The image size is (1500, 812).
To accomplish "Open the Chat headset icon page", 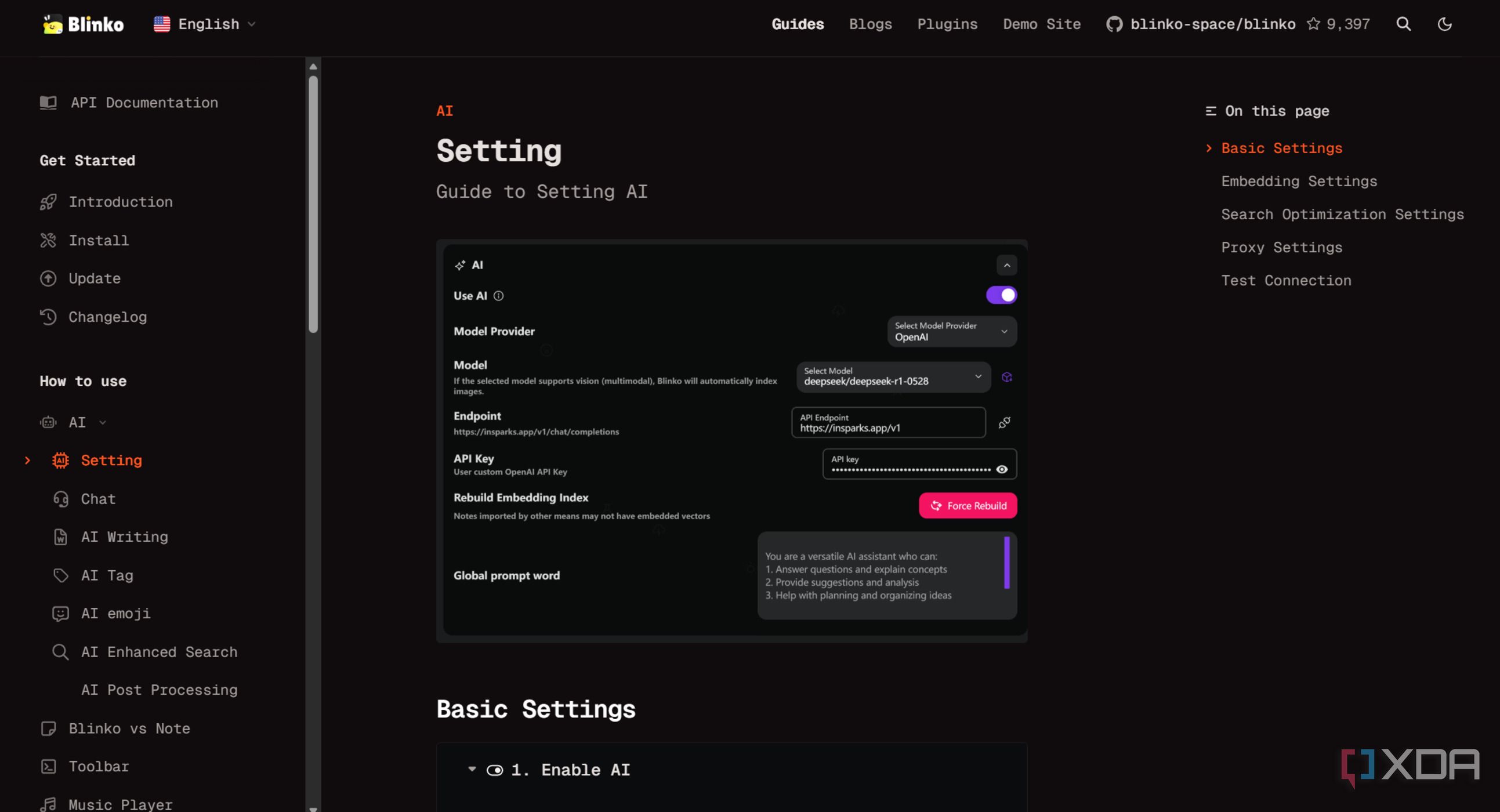I will (60, 499).
